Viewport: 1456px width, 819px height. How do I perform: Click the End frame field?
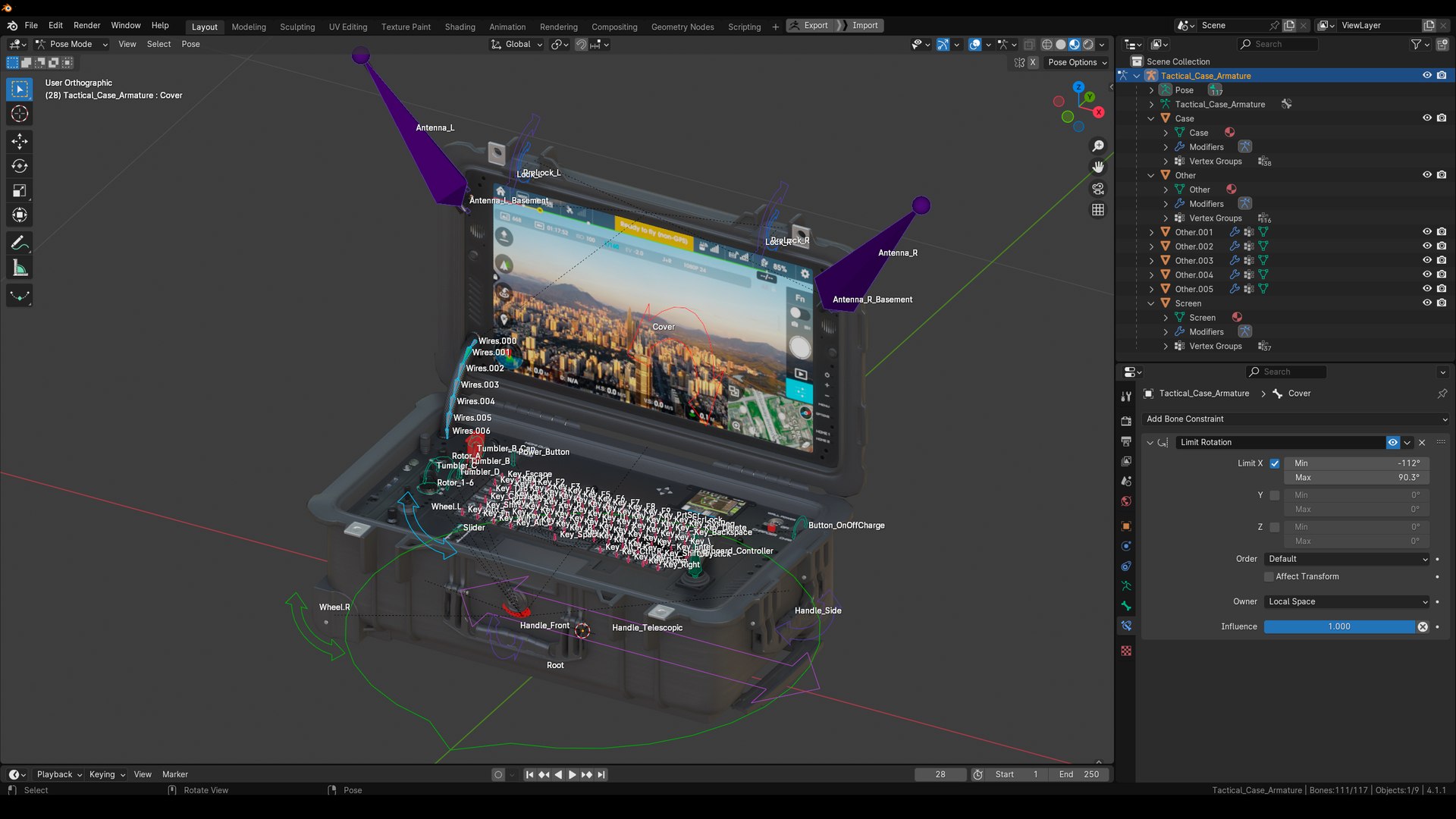(1078, 775)
